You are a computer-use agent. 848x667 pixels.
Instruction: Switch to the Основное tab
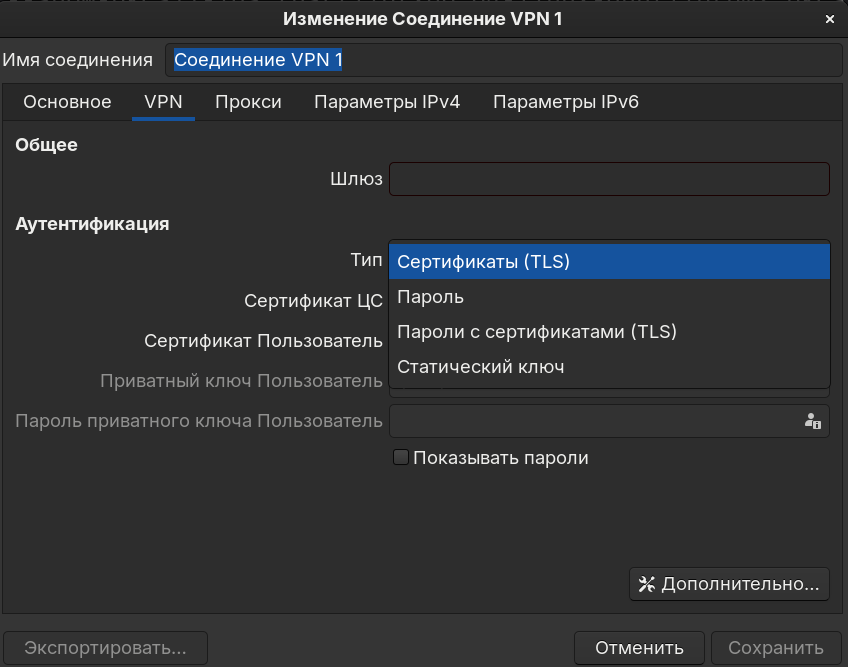[x=67, y=102]
